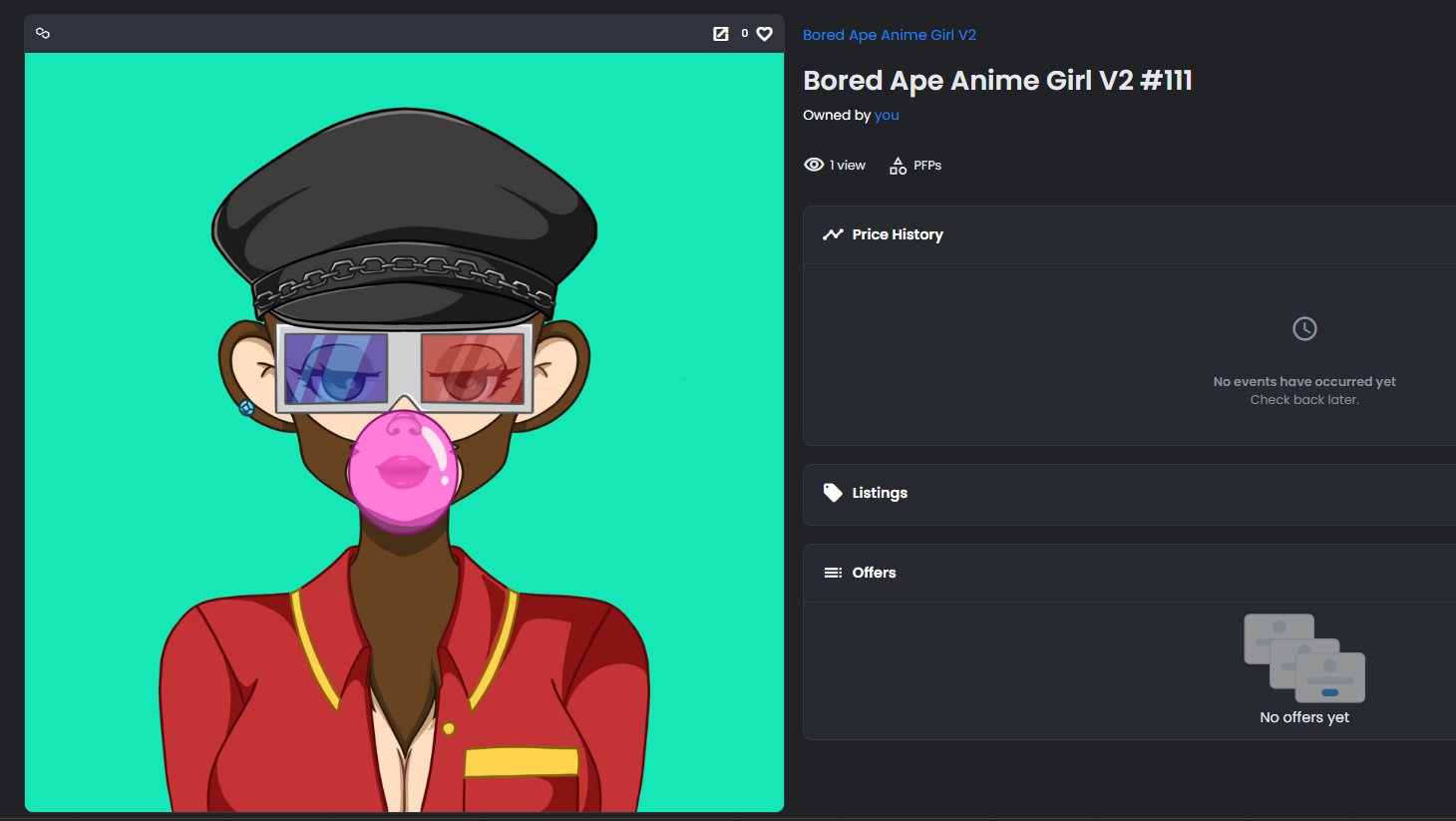Open the artwork in a new window

click(721, 34)
